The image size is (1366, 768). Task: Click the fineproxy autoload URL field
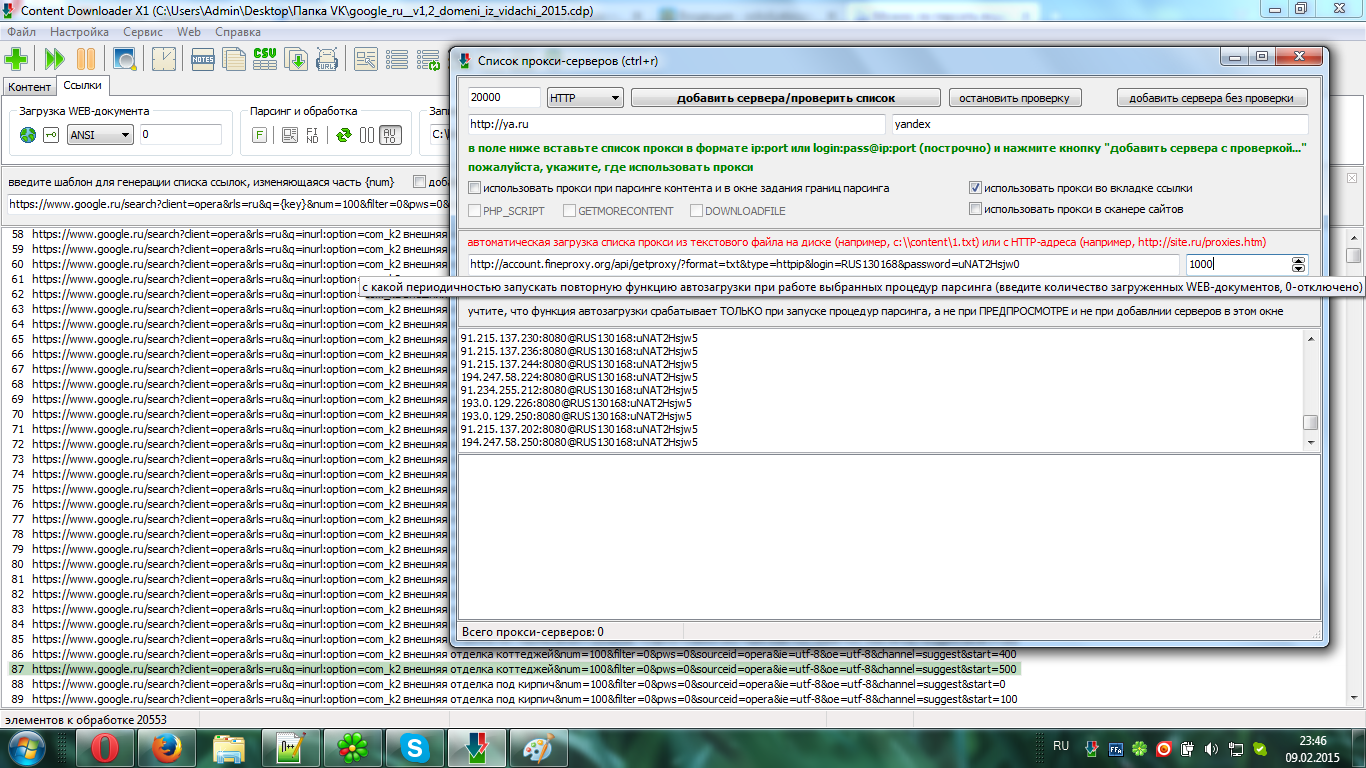[x=824, y=265]
